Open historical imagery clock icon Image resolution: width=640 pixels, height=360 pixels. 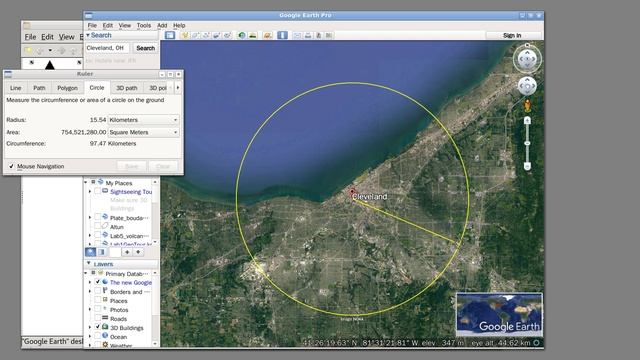[x=242, y=36]
